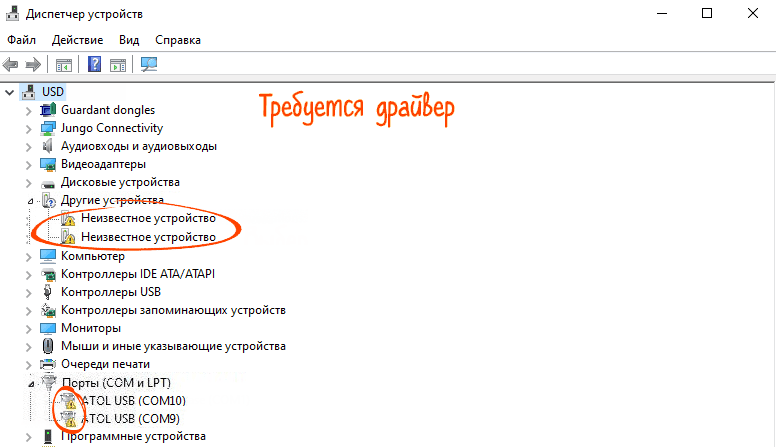
Task: Click the Другие устройства question mark icon
Action: tap(49, 200)
